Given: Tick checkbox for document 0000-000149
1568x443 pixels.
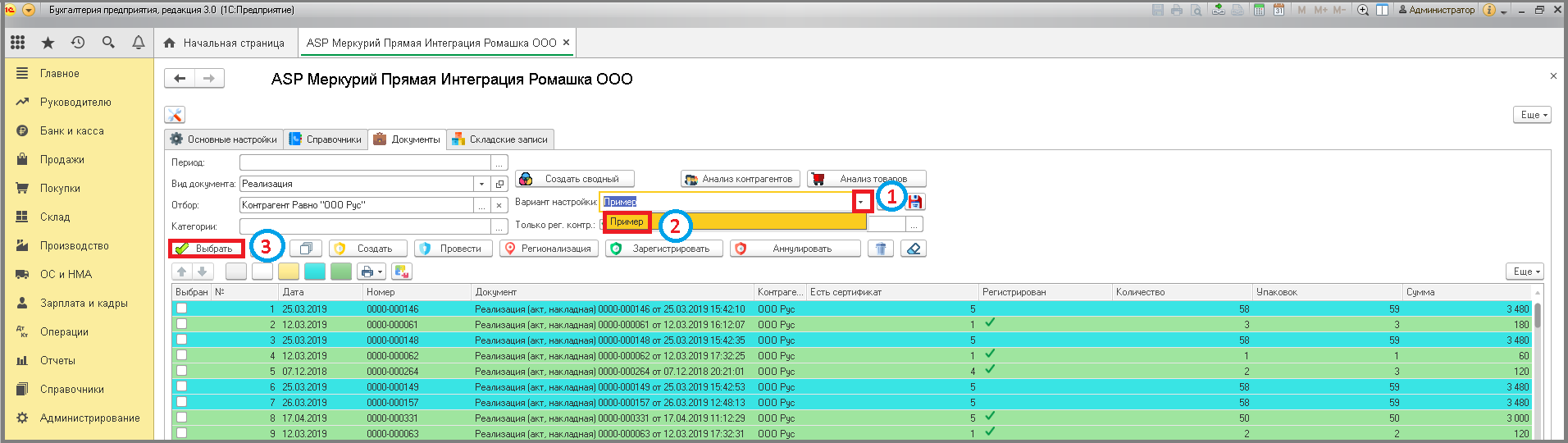Looking at the screenshot, I should pyautogui.click(x=181, y=386).
